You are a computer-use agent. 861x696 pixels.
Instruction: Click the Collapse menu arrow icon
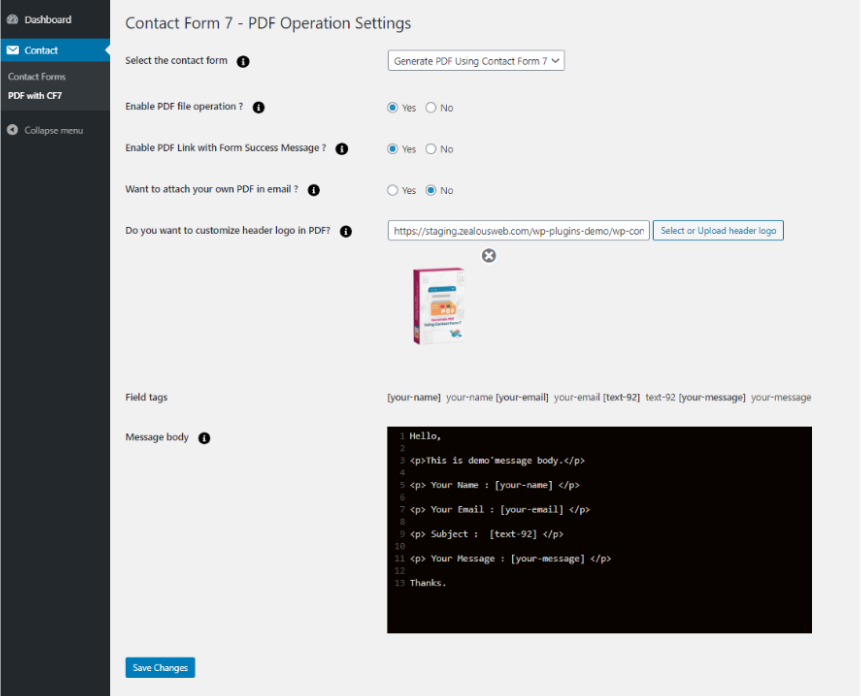[x=12, y=130]
